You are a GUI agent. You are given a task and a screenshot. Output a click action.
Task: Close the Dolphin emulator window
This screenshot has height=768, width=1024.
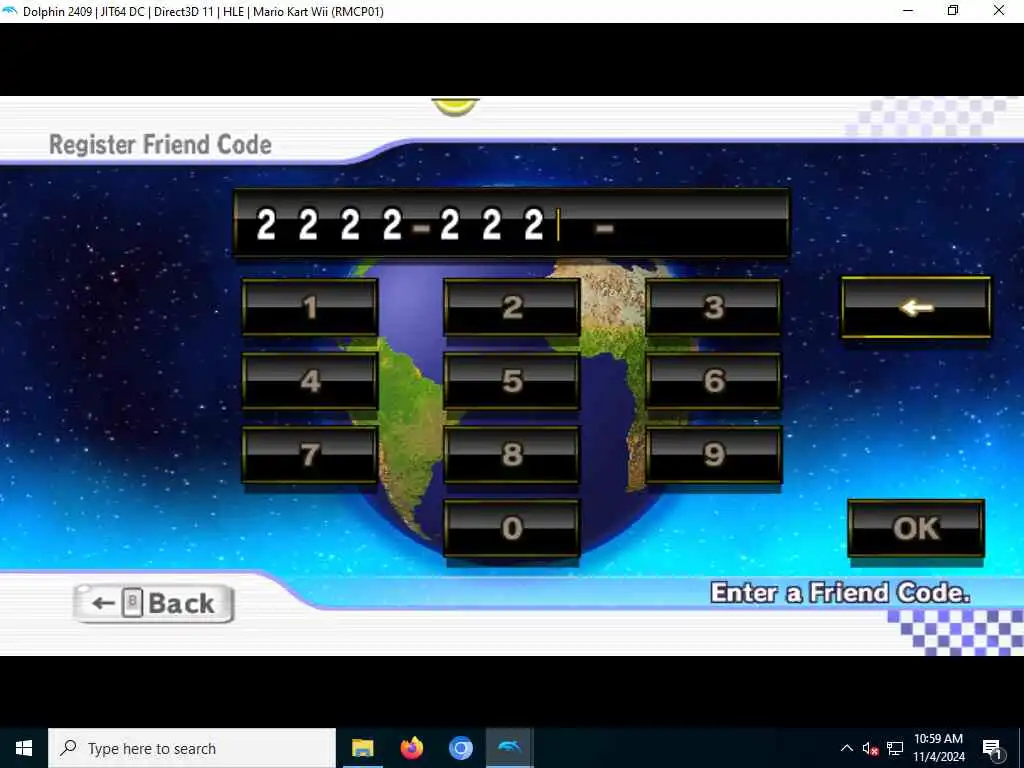(x=999, y=11)
